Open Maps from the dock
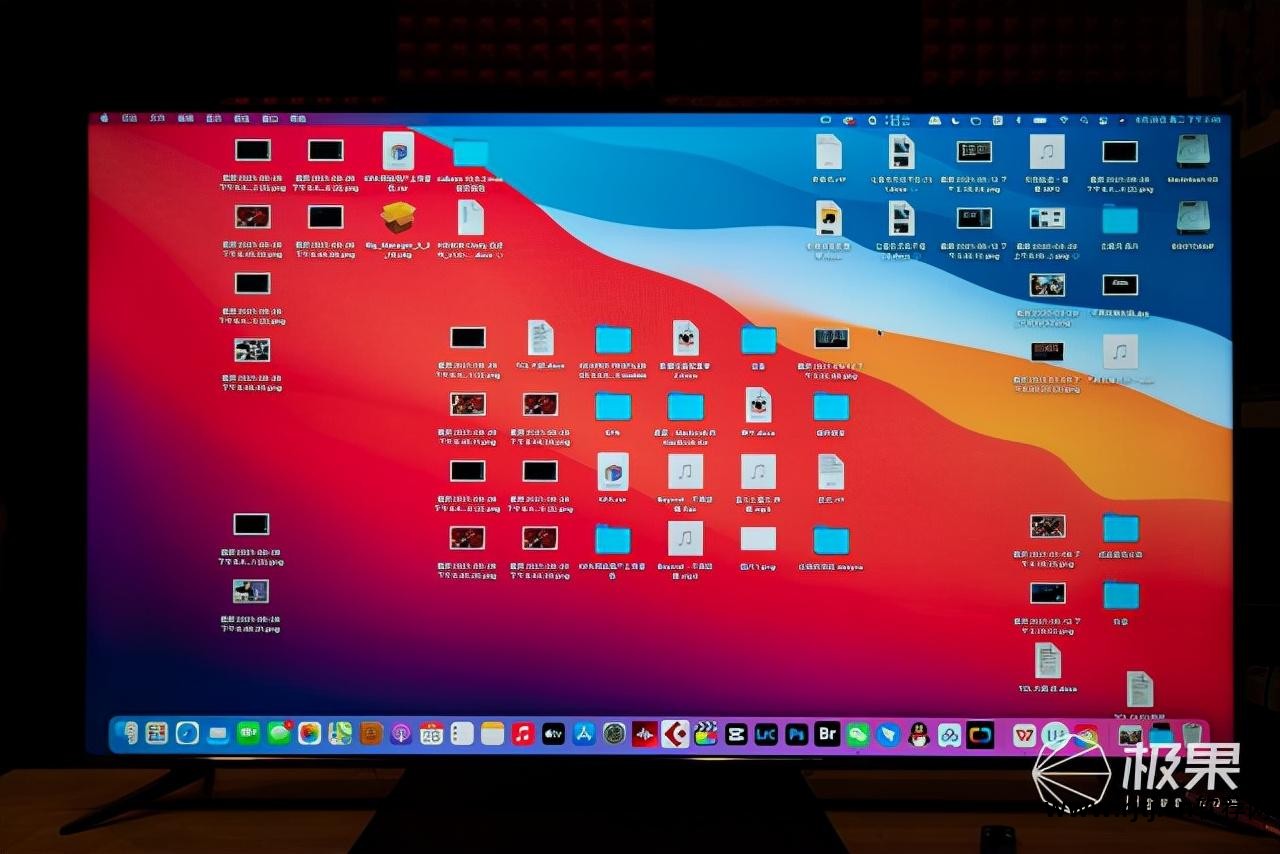The image size is (1280, 854). 340,733
